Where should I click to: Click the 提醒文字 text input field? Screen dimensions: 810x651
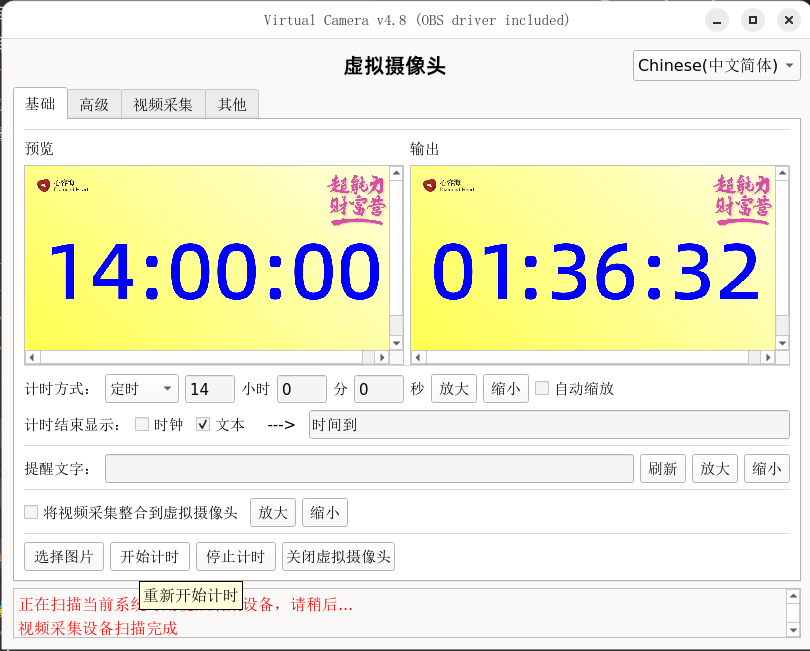(369, 468)
